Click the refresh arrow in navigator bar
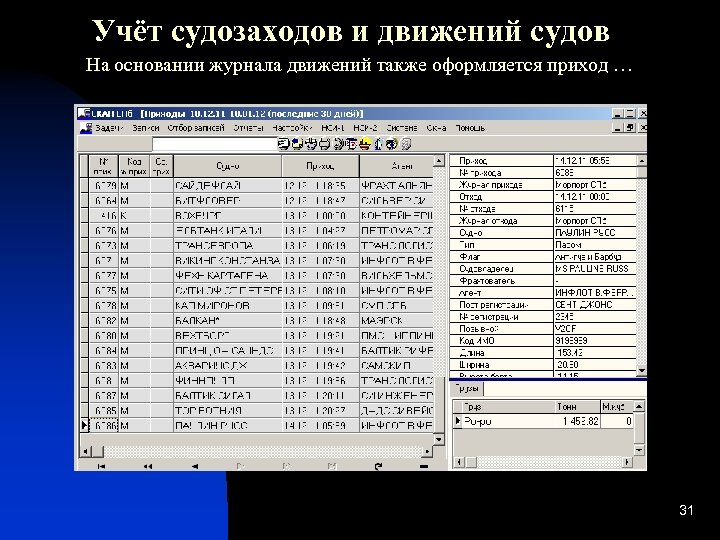 378,466
